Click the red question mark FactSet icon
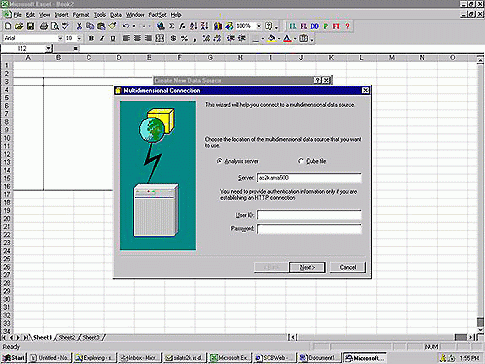Viewport: 485px width, 364px height. [347, 26]
